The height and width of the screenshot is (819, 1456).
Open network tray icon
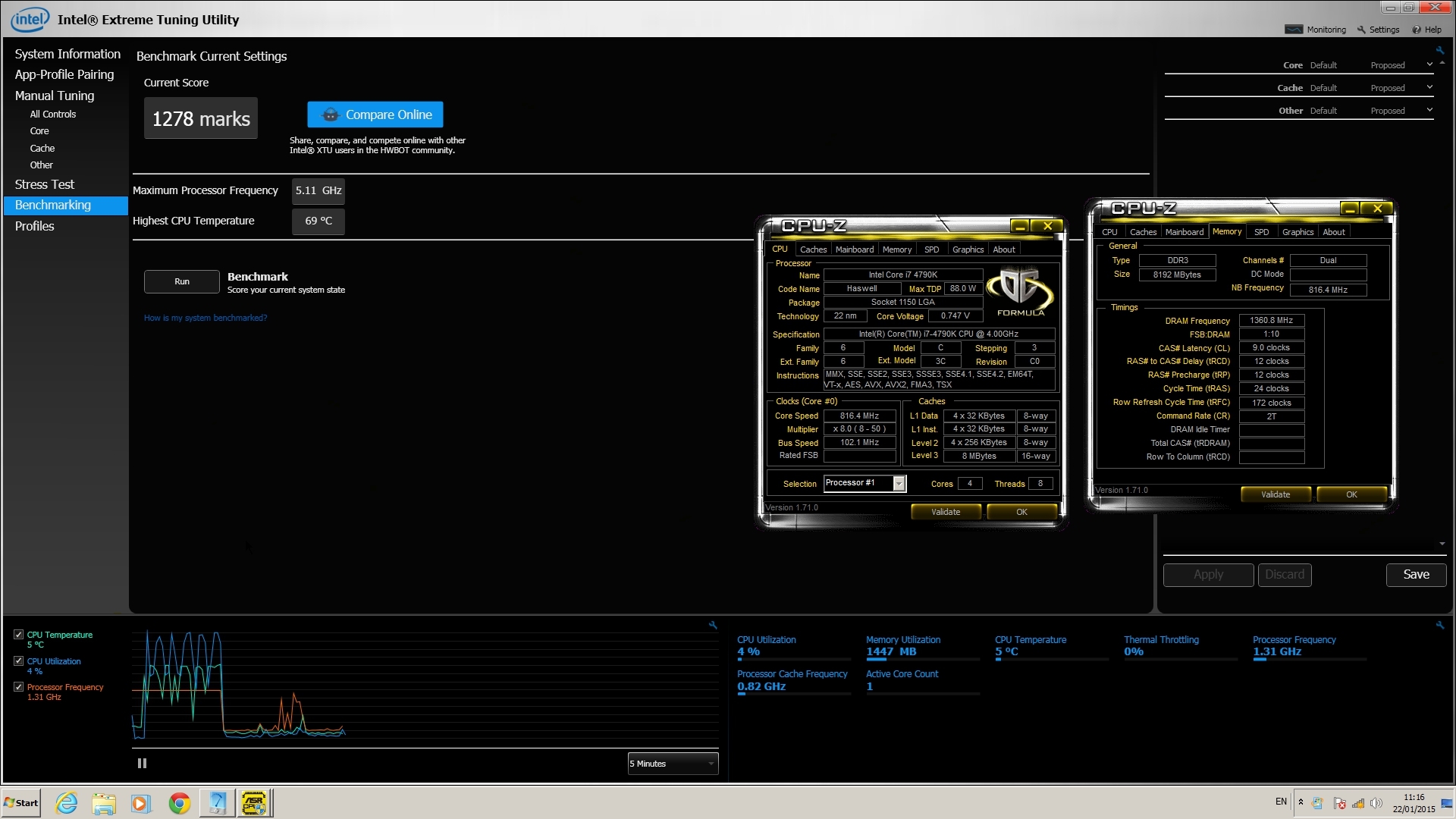point(1357,803)
